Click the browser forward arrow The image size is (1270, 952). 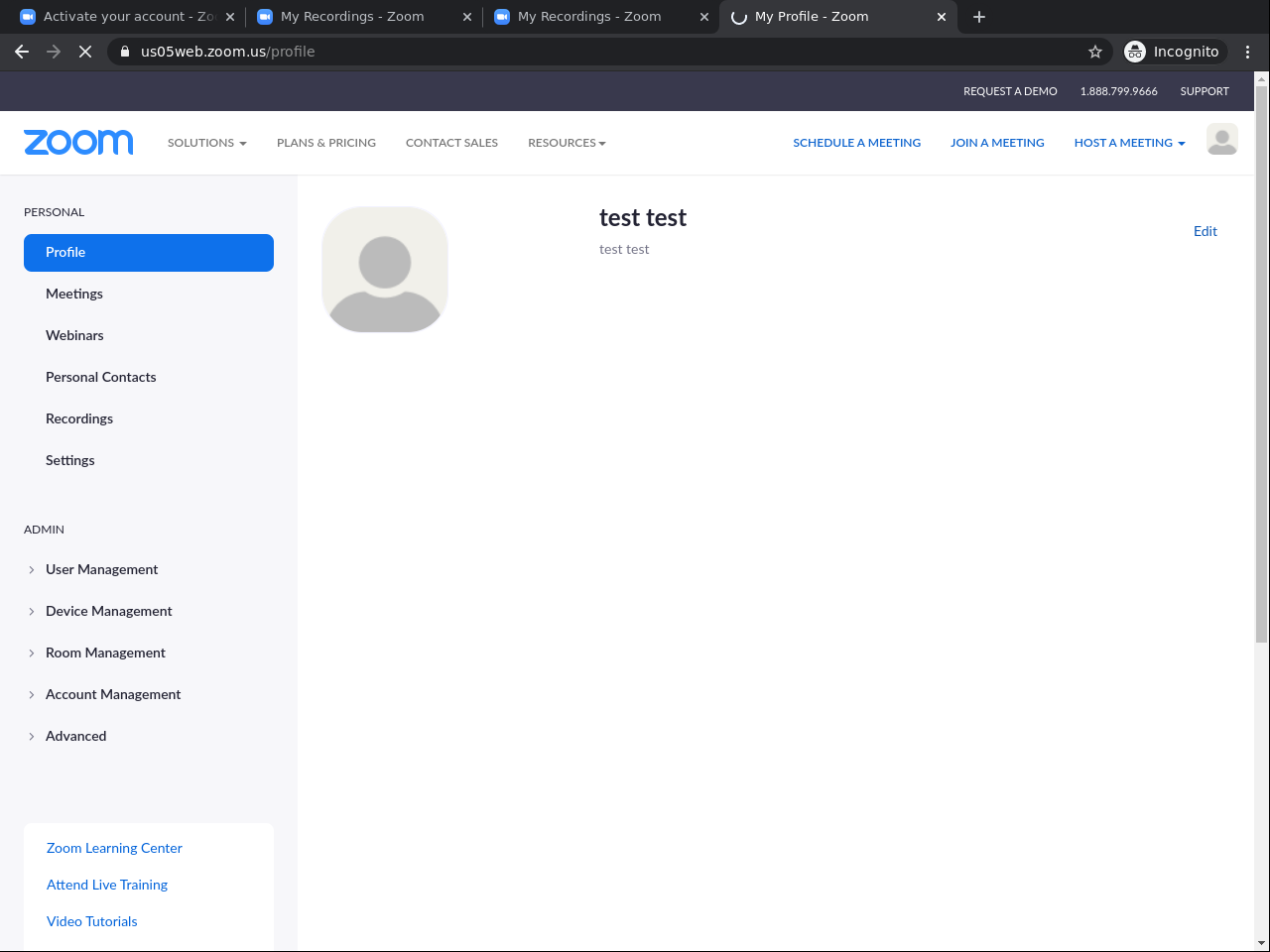(54, 52)
